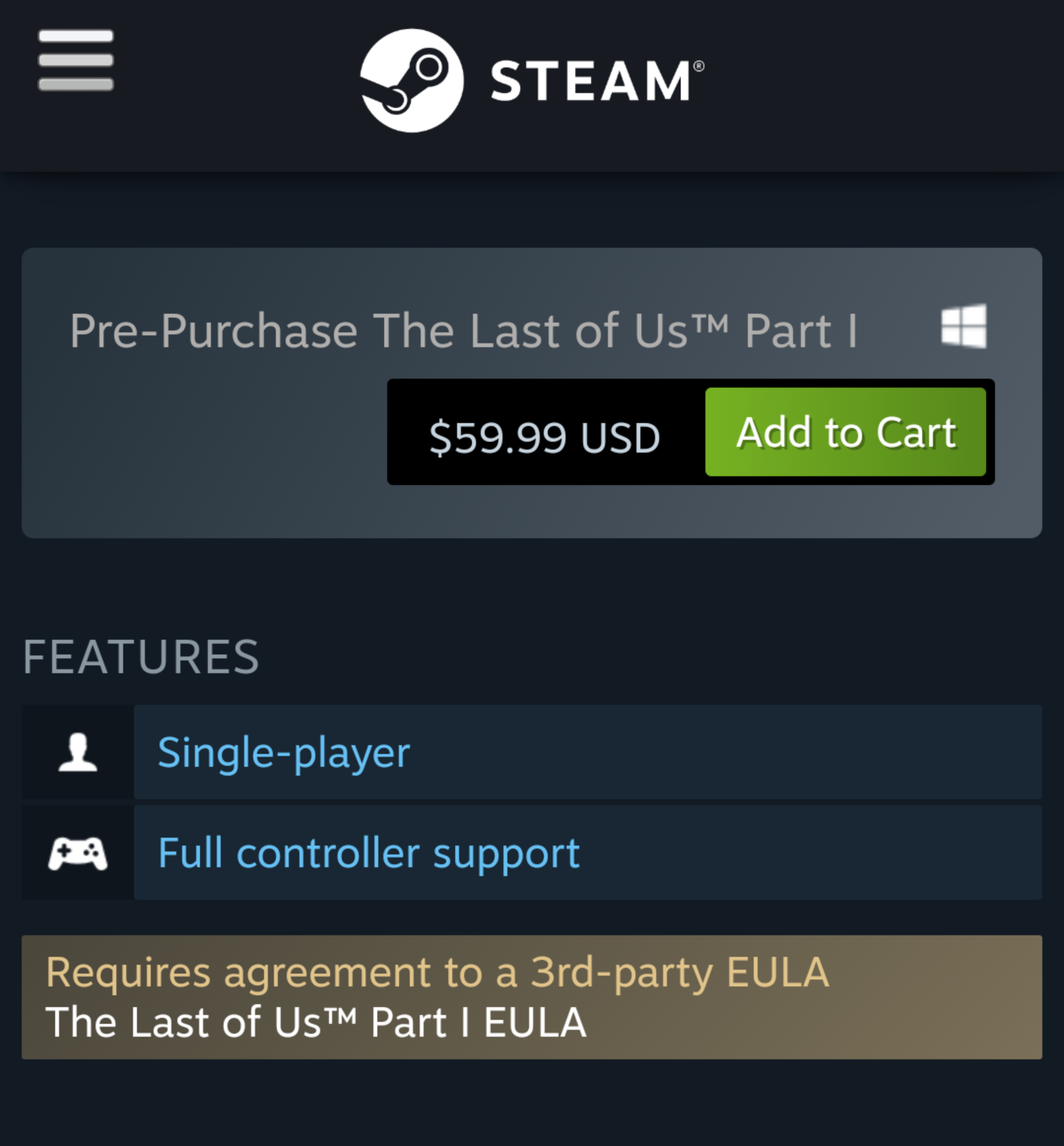1064x1146 pixels.
Task: Open the hamburger navigation menu
Action: [75, 61]
